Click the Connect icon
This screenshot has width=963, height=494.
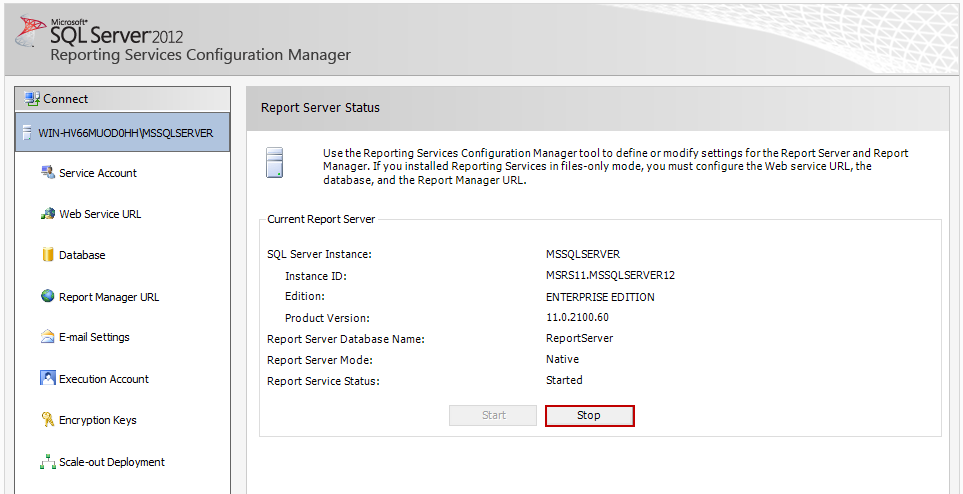tap(32, 99)
